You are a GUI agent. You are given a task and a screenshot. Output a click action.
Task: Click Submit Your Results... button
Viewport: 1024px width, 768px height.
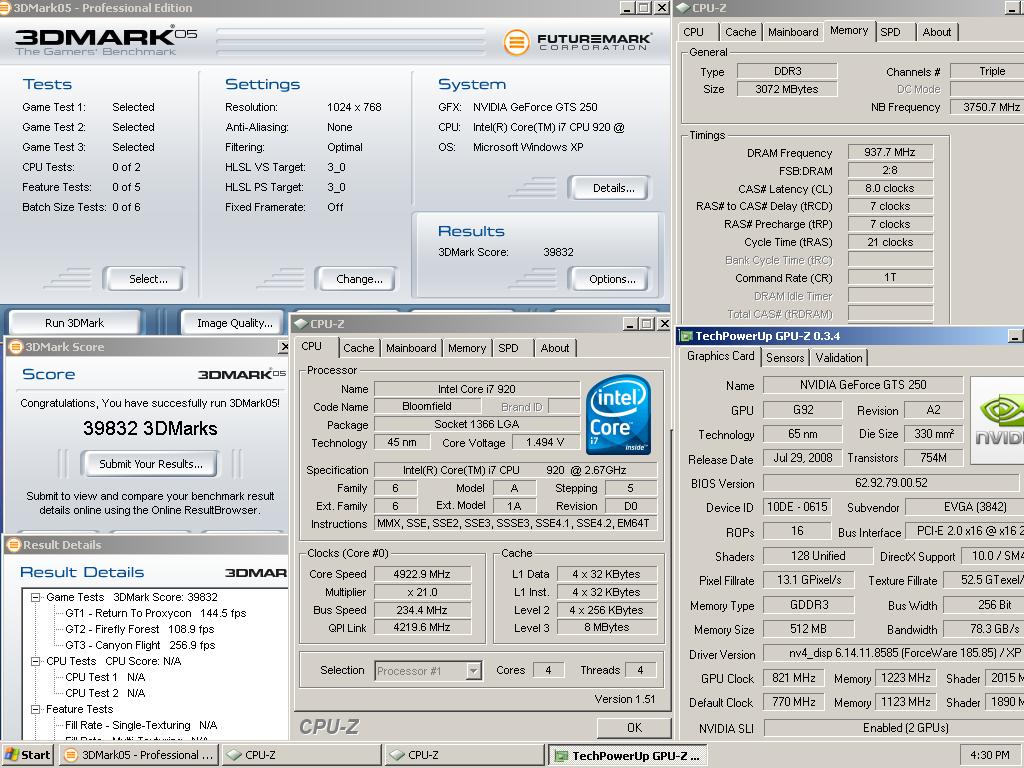click(151, 464)
